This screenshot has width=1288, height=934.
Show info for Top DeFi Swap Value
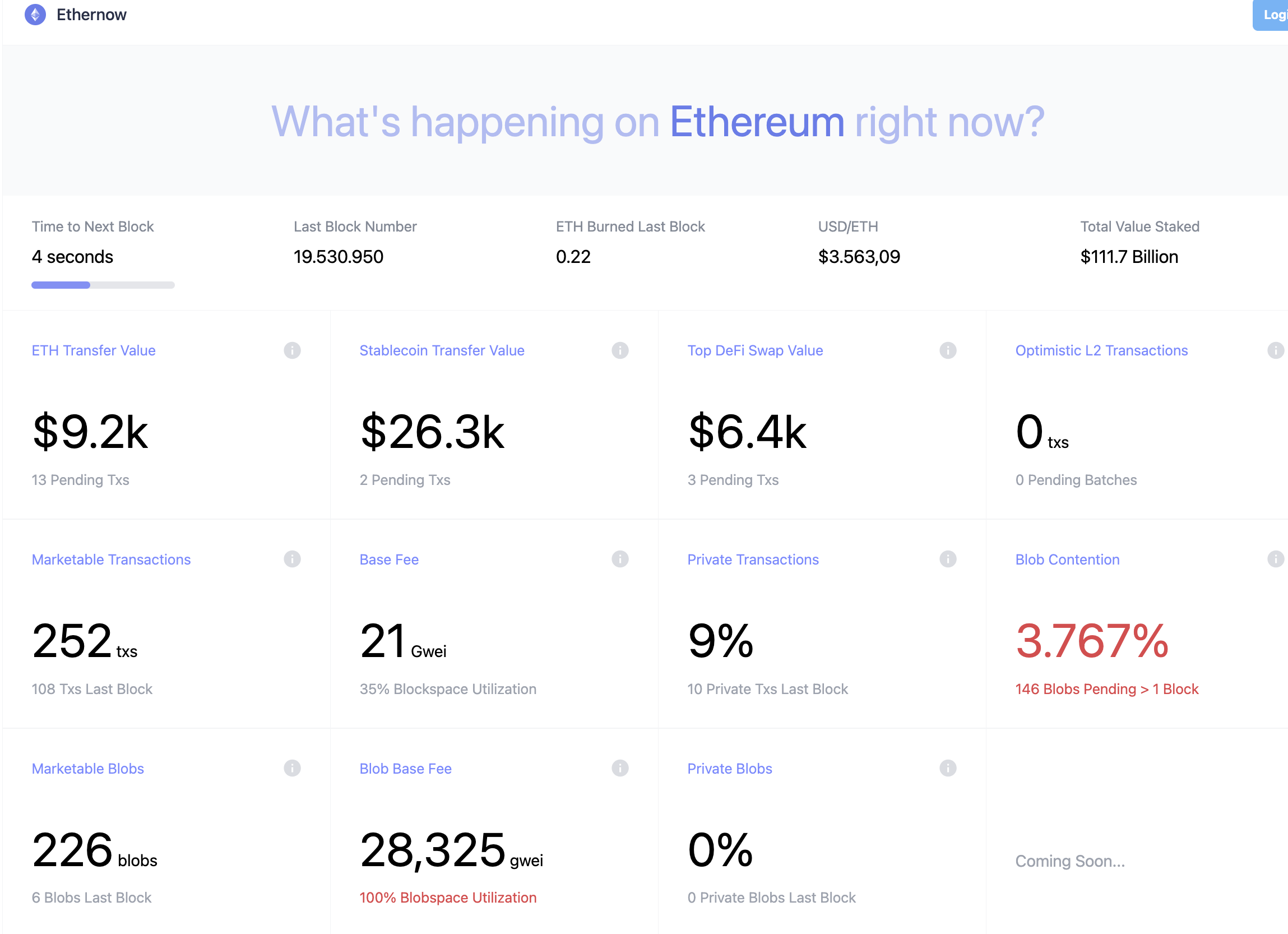[947, 350]
